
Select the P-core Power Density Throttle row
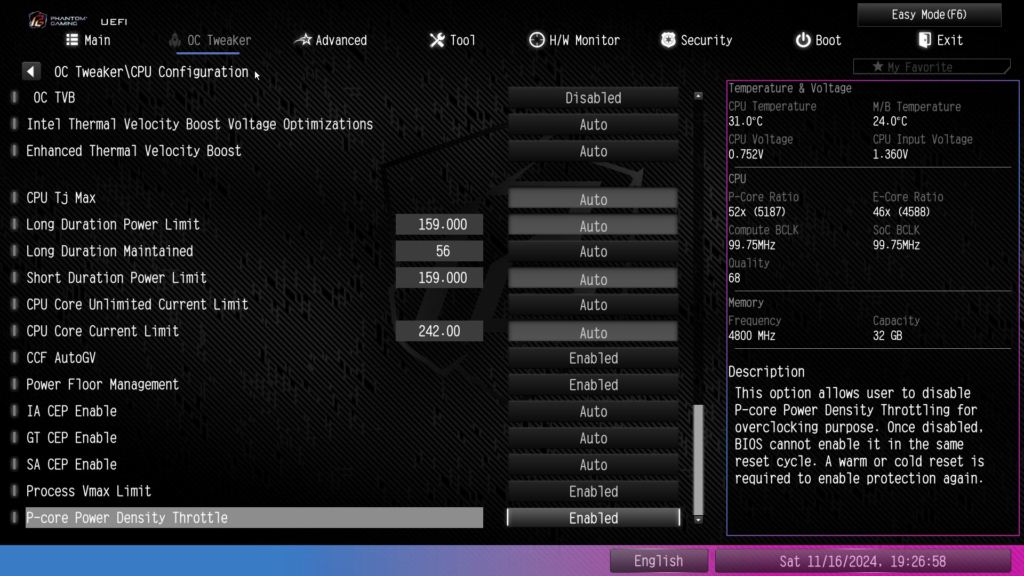coord(254,518)
